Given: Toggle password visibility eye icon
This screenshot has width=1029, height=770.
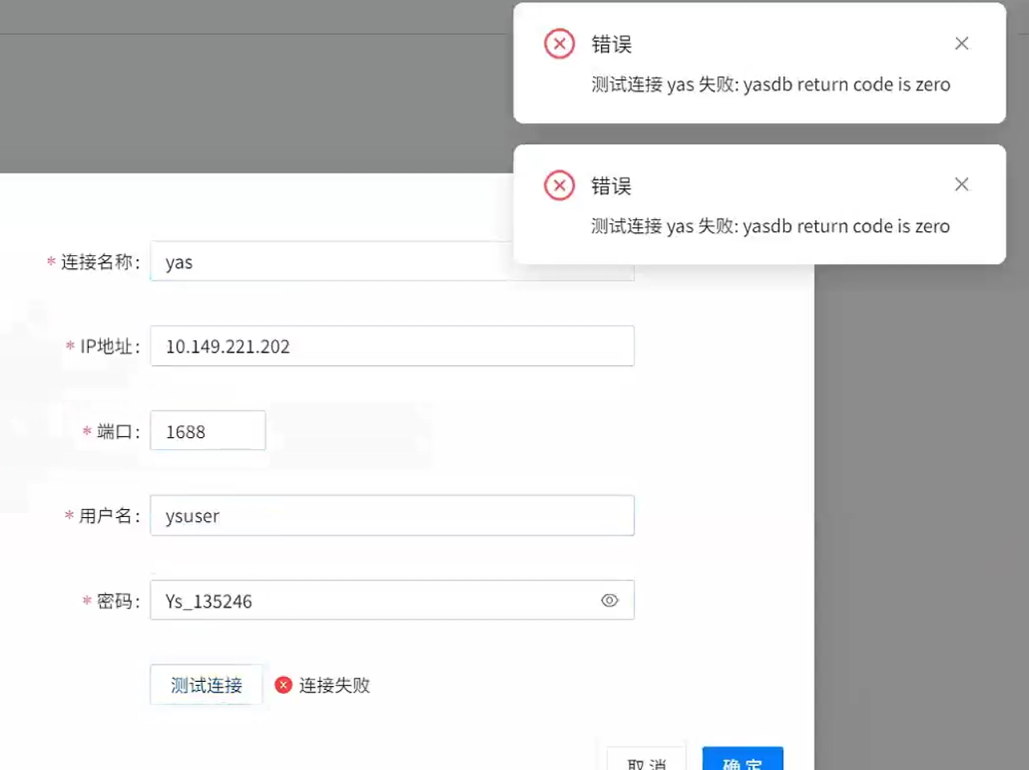Looking at the screenshot, I should [x=610, y=600].
